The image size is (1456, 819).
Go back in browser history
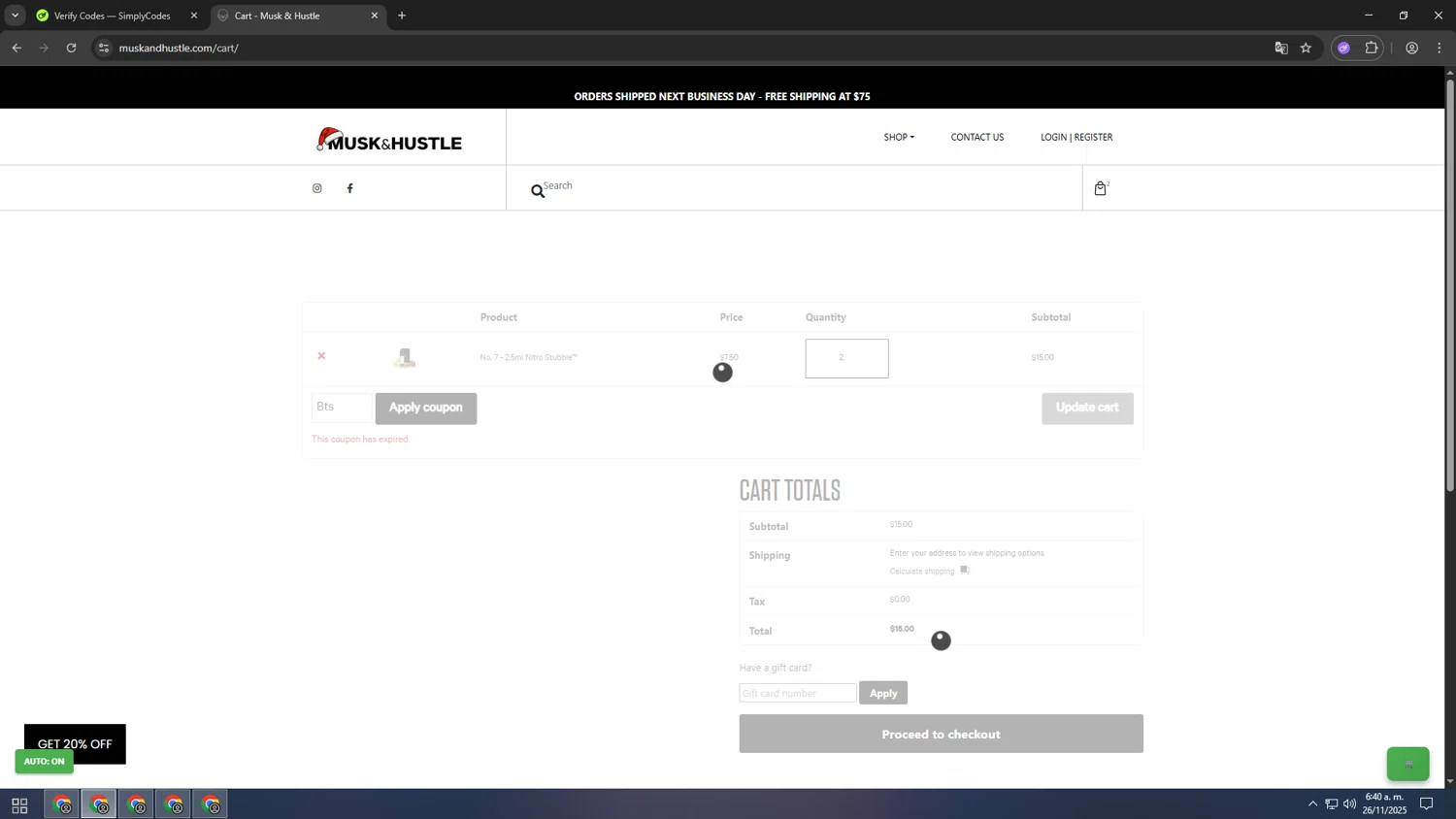(17, 48)
